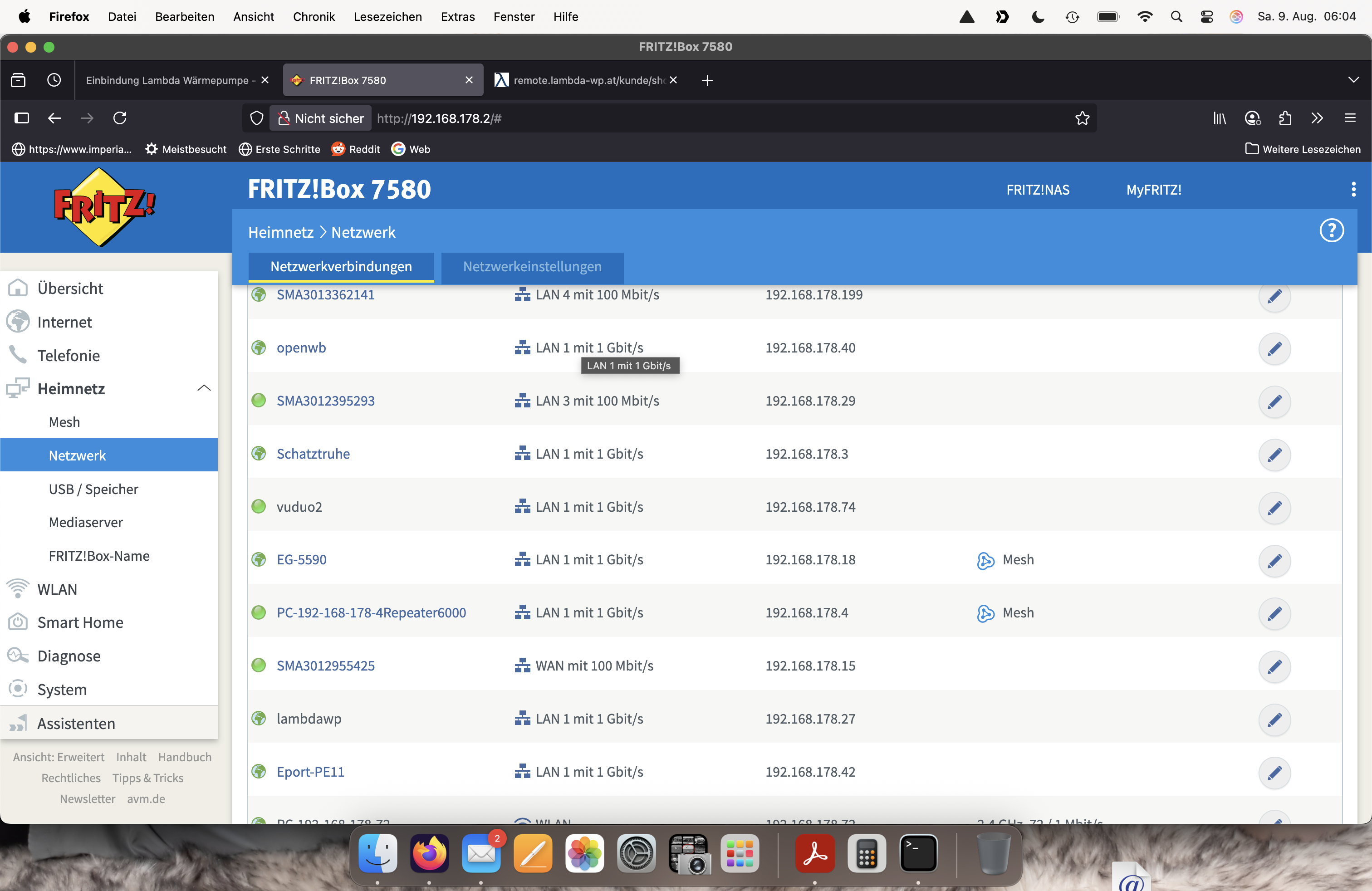Click the FRITZ!NAS link in header
The image size is (1372, 891).
[1037, 190]
